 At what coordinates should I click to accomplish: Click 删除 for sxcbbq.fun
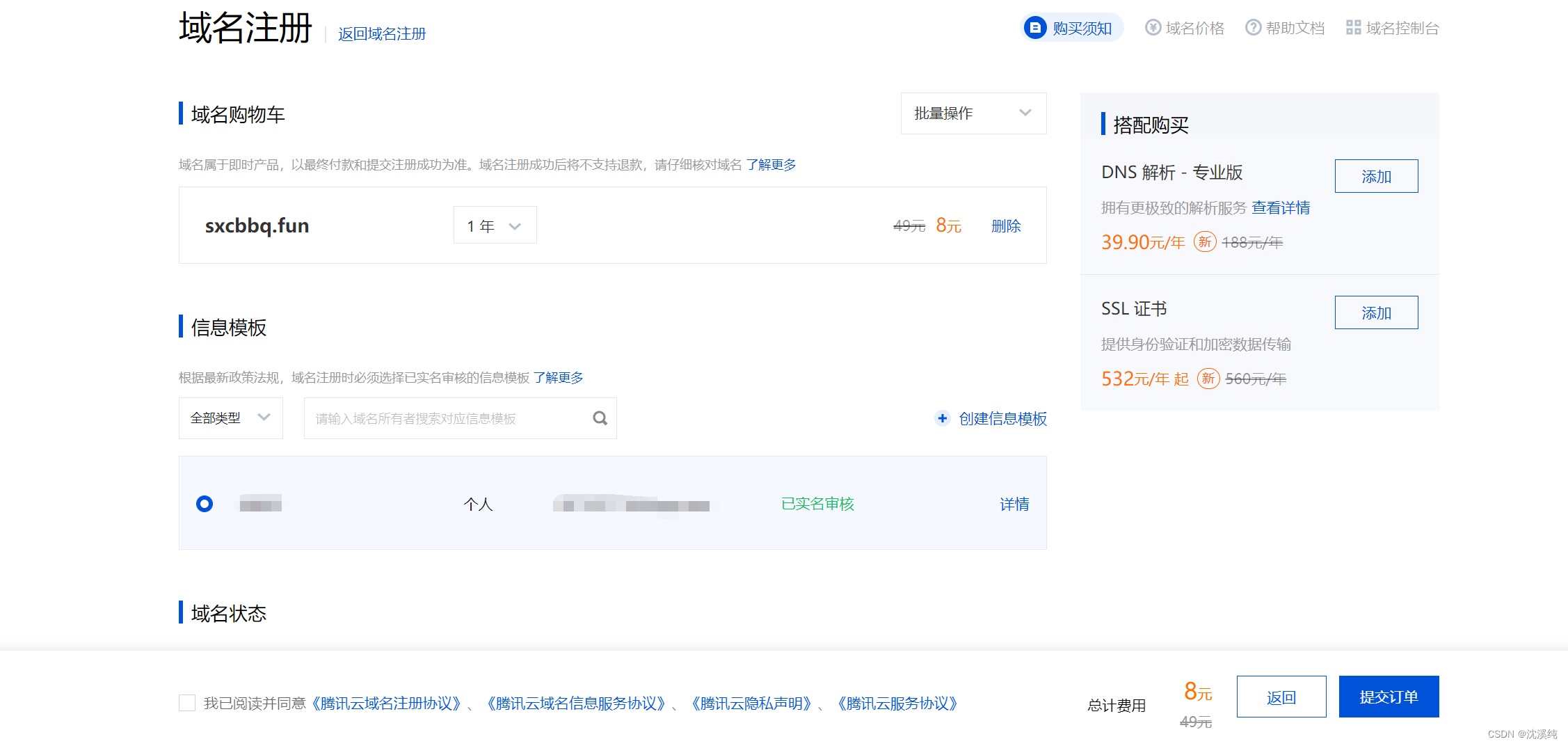point(1006,225)
